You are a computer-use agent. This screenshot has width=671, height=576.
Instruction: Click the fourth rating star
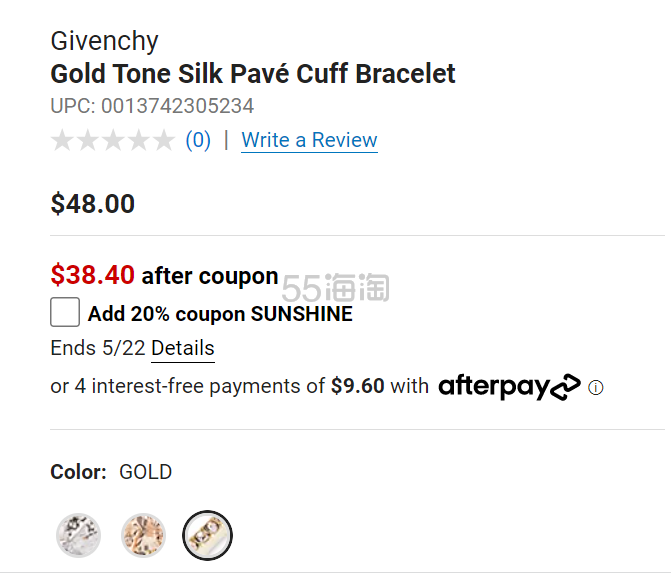coord(138,141)
